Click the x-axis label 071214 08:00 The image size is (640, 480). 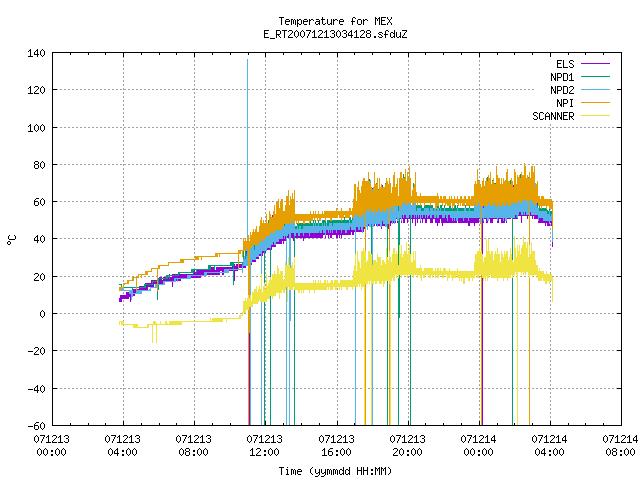coord(620,446)
